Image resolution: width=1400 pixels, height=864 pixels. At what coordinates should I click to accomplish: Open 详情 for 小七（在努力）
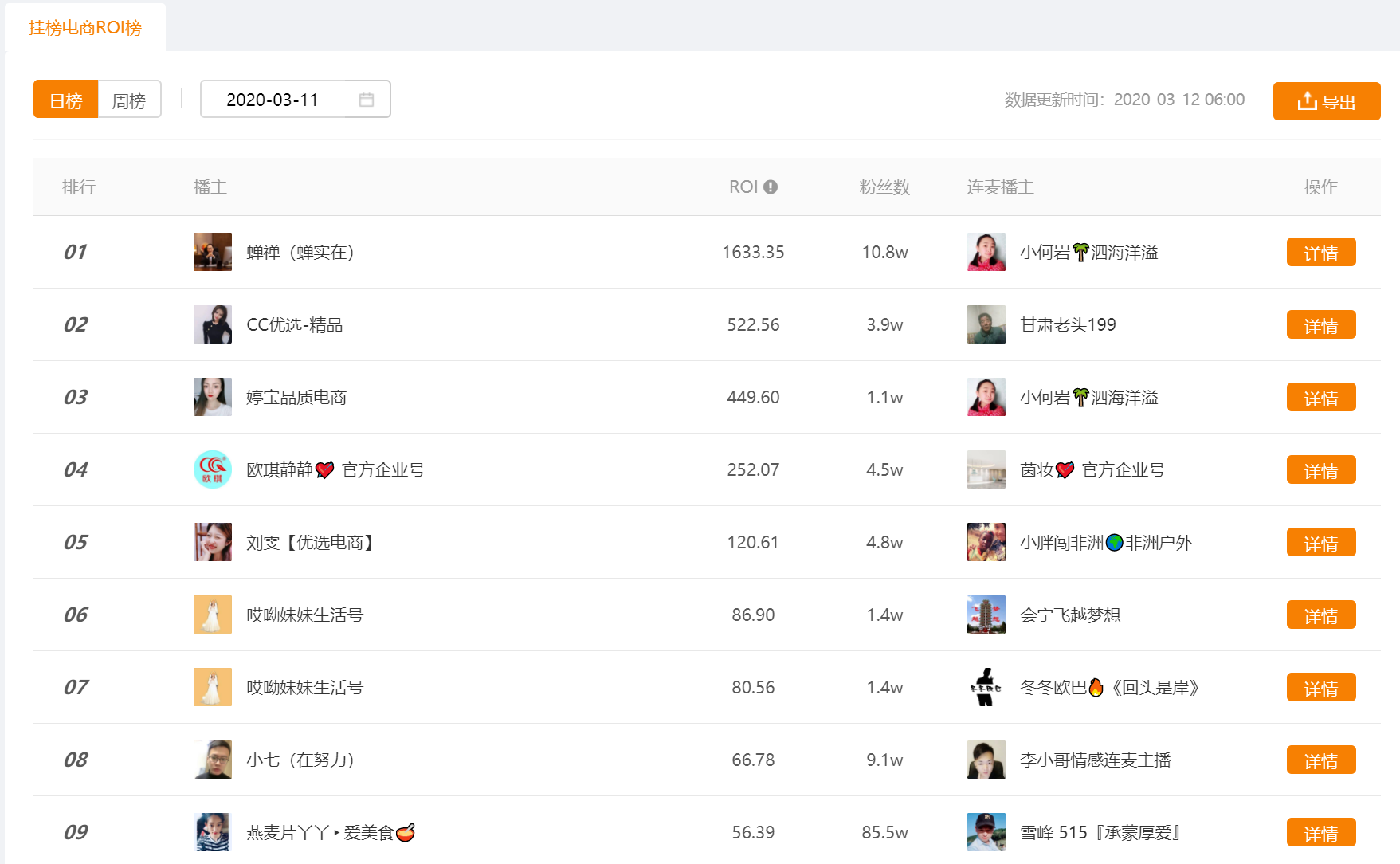point(1321,760)
